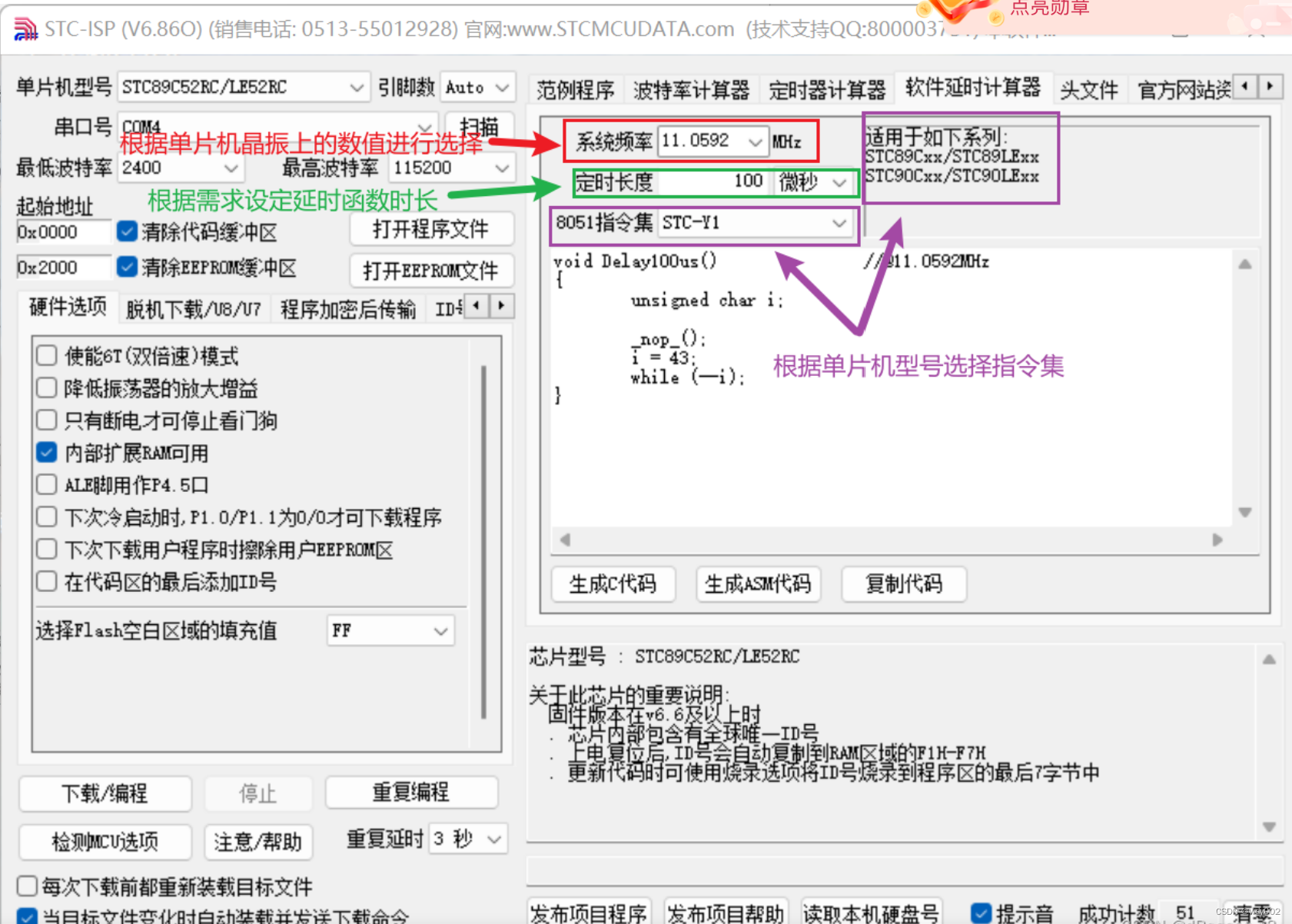Click 发布项目程序 button
This screenshot has height=924, width=1292.
click(x=589, y=913)
